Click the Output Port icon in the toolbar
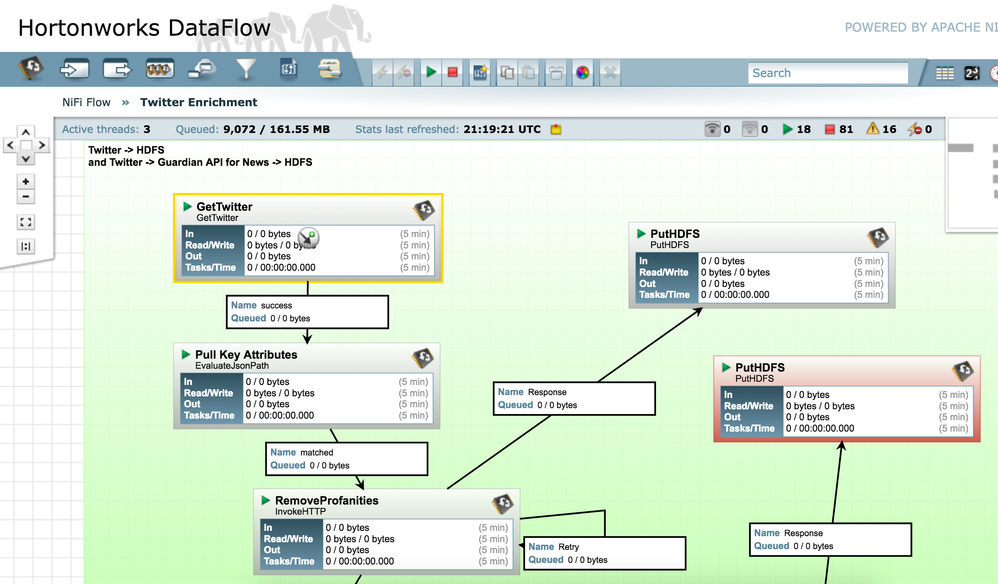This screenshot has width=998, height=584. coord(114,72)
